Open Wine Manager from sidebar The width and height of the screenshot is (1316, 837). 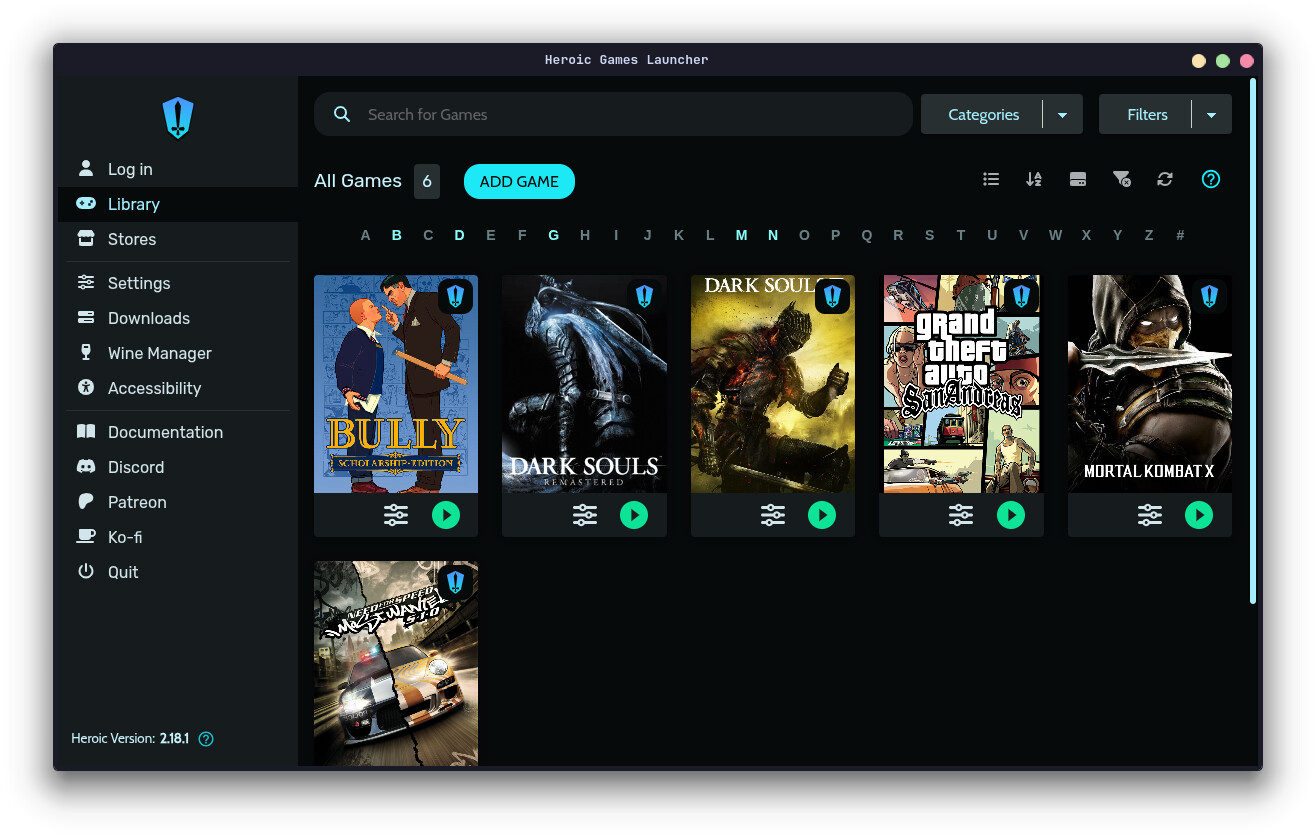click(159, 353)
